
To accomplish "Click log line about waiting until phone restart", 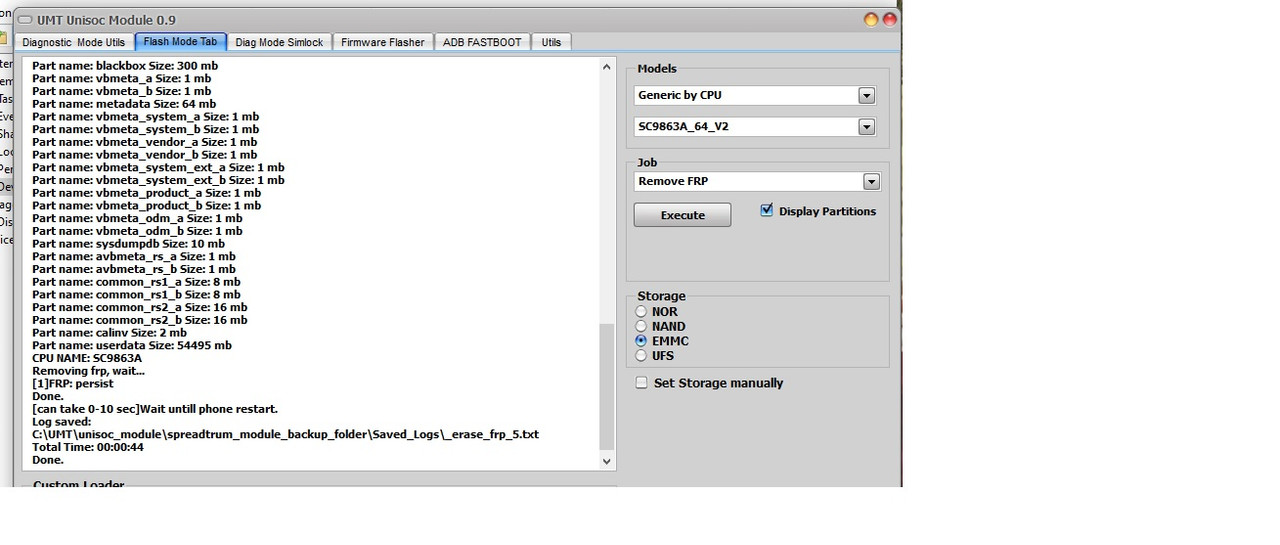I will tap(155, 409).
